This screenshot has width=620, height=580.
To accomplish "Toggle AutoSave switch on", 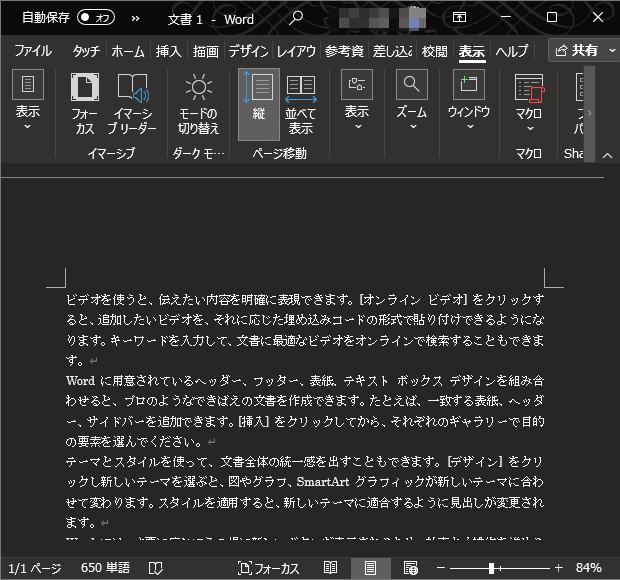I will (x=96, y=18).
